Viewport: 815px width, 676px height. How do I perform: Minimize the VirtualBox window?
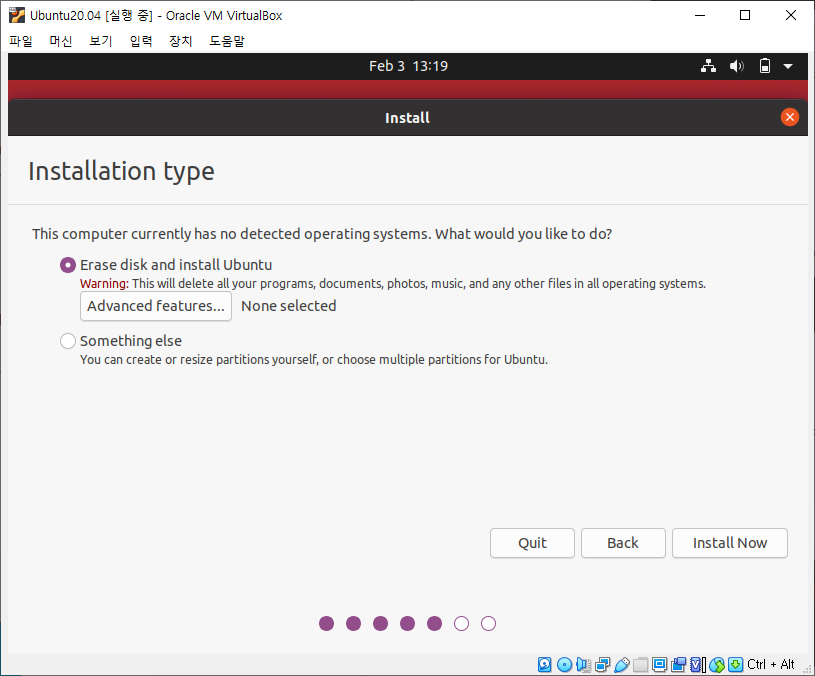[x=700, y=15]
